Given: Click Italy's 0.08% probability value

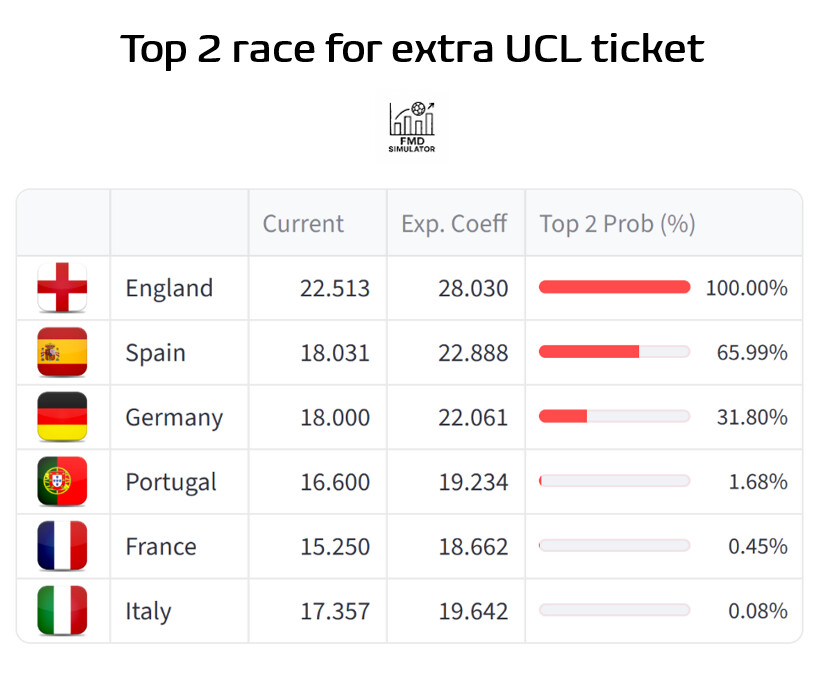Looking at the screenshot, I should [758, 611].
